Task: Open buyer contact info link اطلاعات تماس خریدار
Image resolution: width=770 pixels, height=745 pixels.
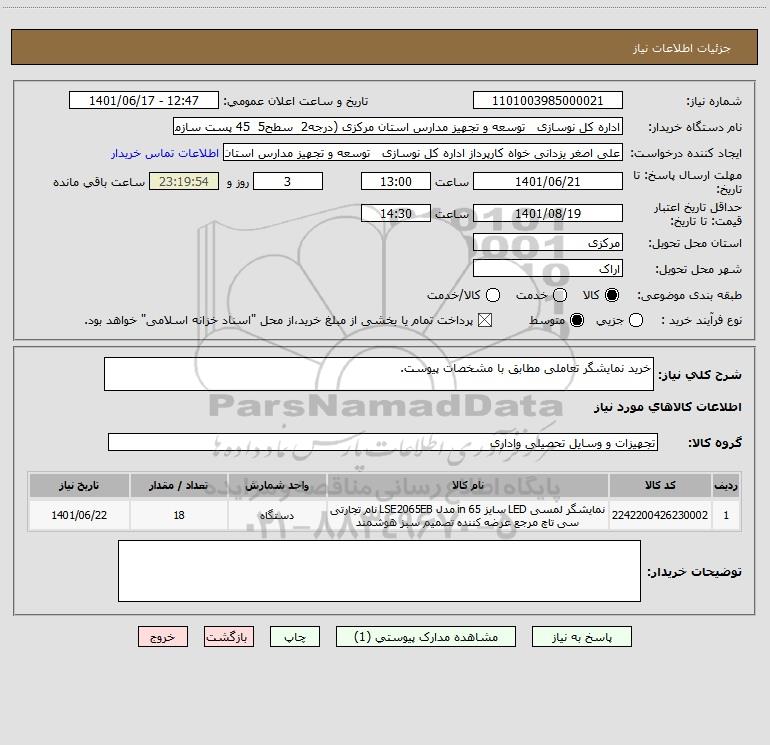Action: (165, 153)
